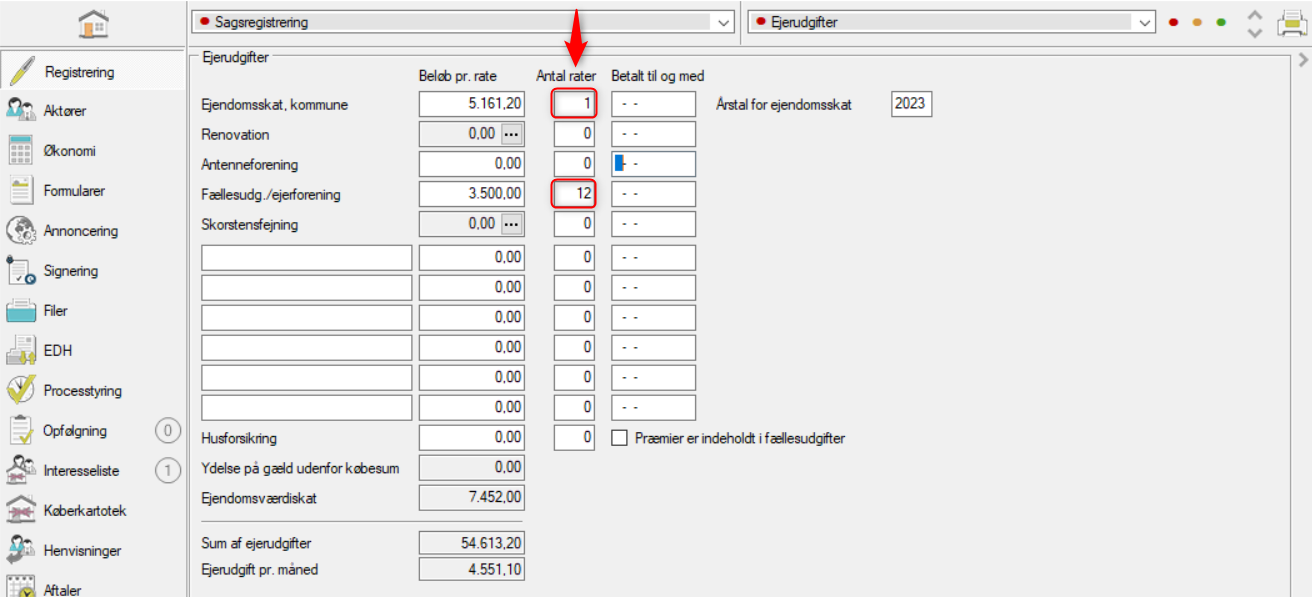Open the Køberkartotek icon
The width and height of the screenshot is (1312, 597).
coord(21,511)
